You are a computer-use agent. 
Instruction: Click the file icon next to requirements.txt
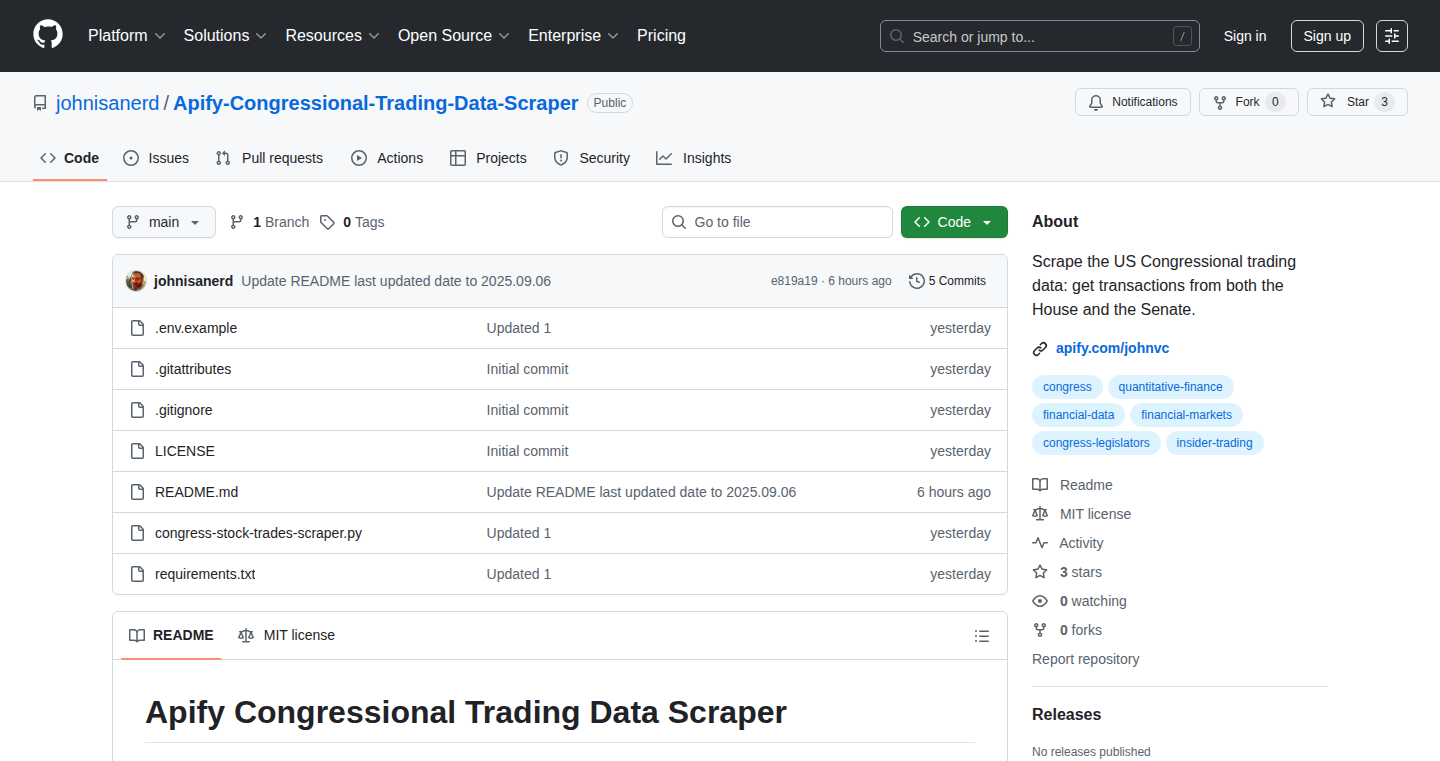click(x=137, y=574)
